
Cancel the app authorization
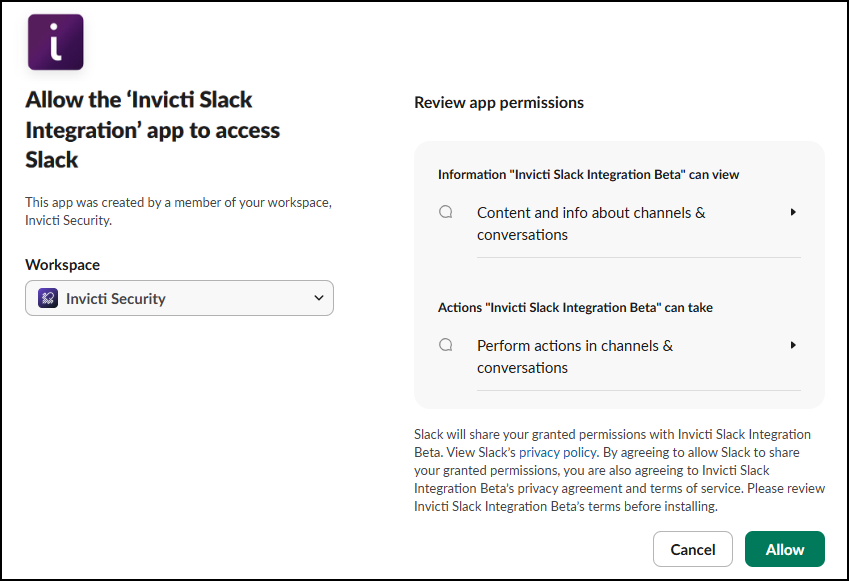click(692, 549)
